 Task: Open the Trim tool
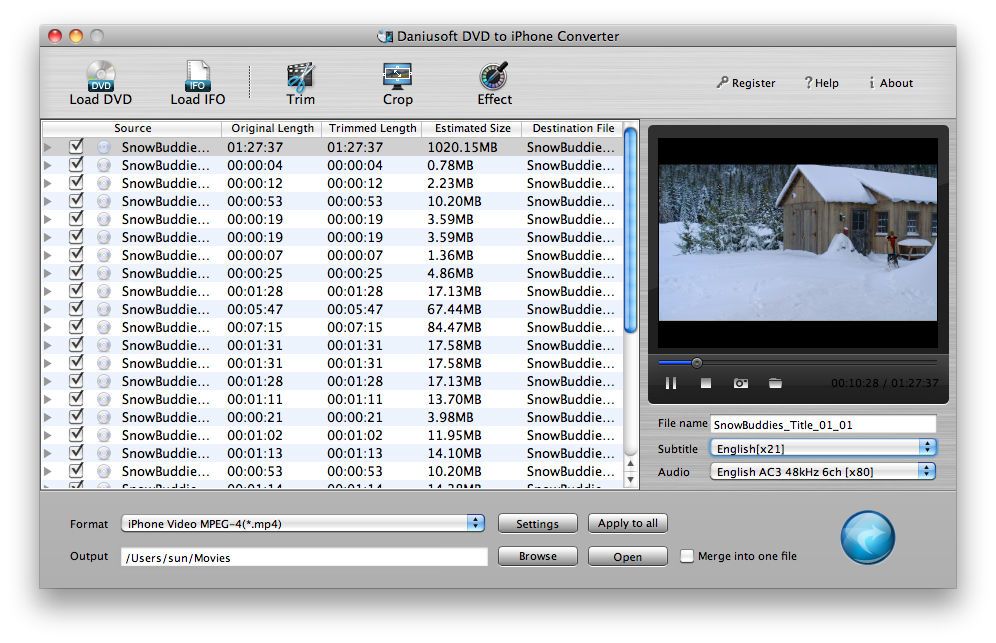300,83
